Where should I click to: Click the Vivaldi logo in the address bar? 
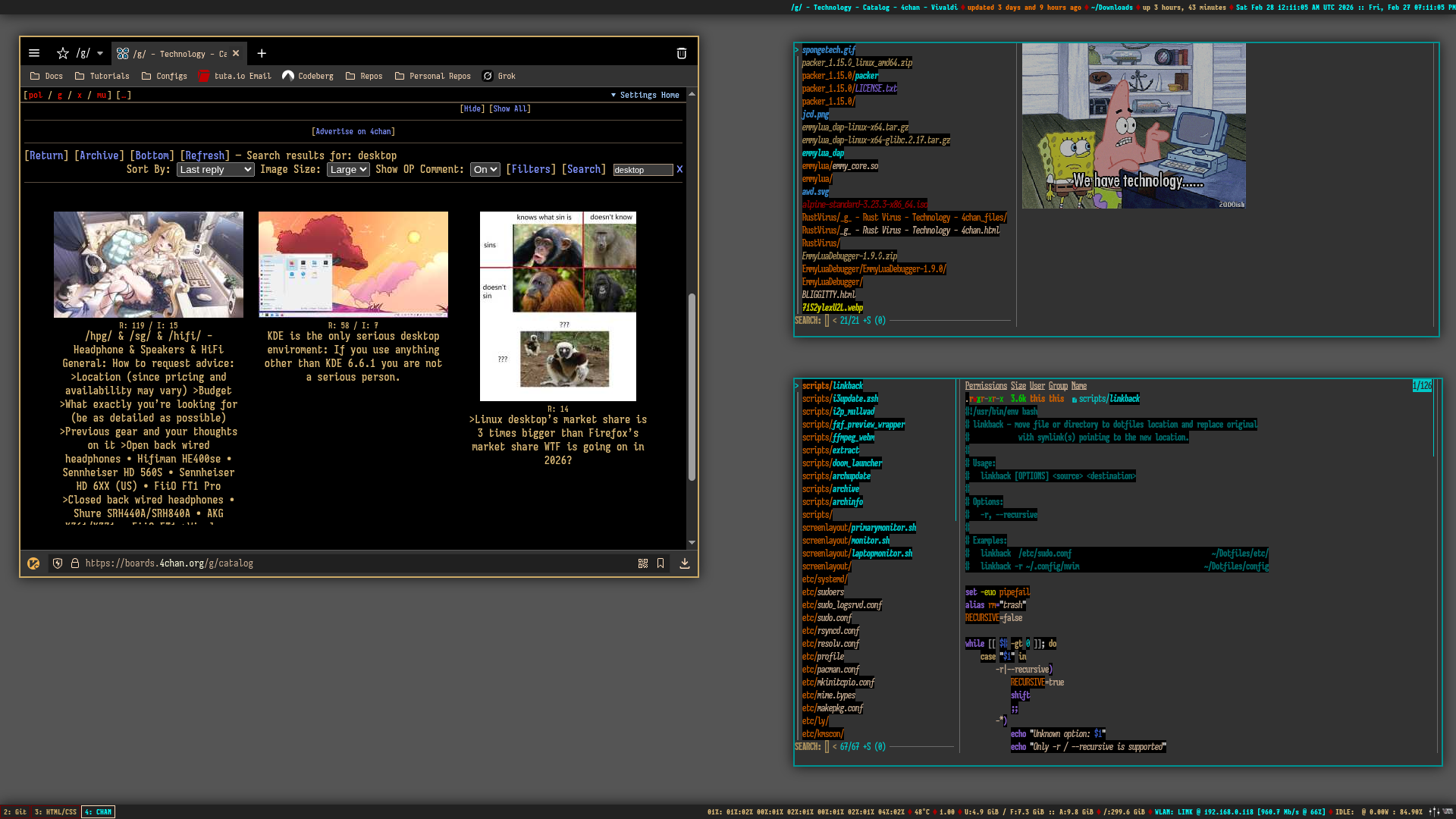33,563
